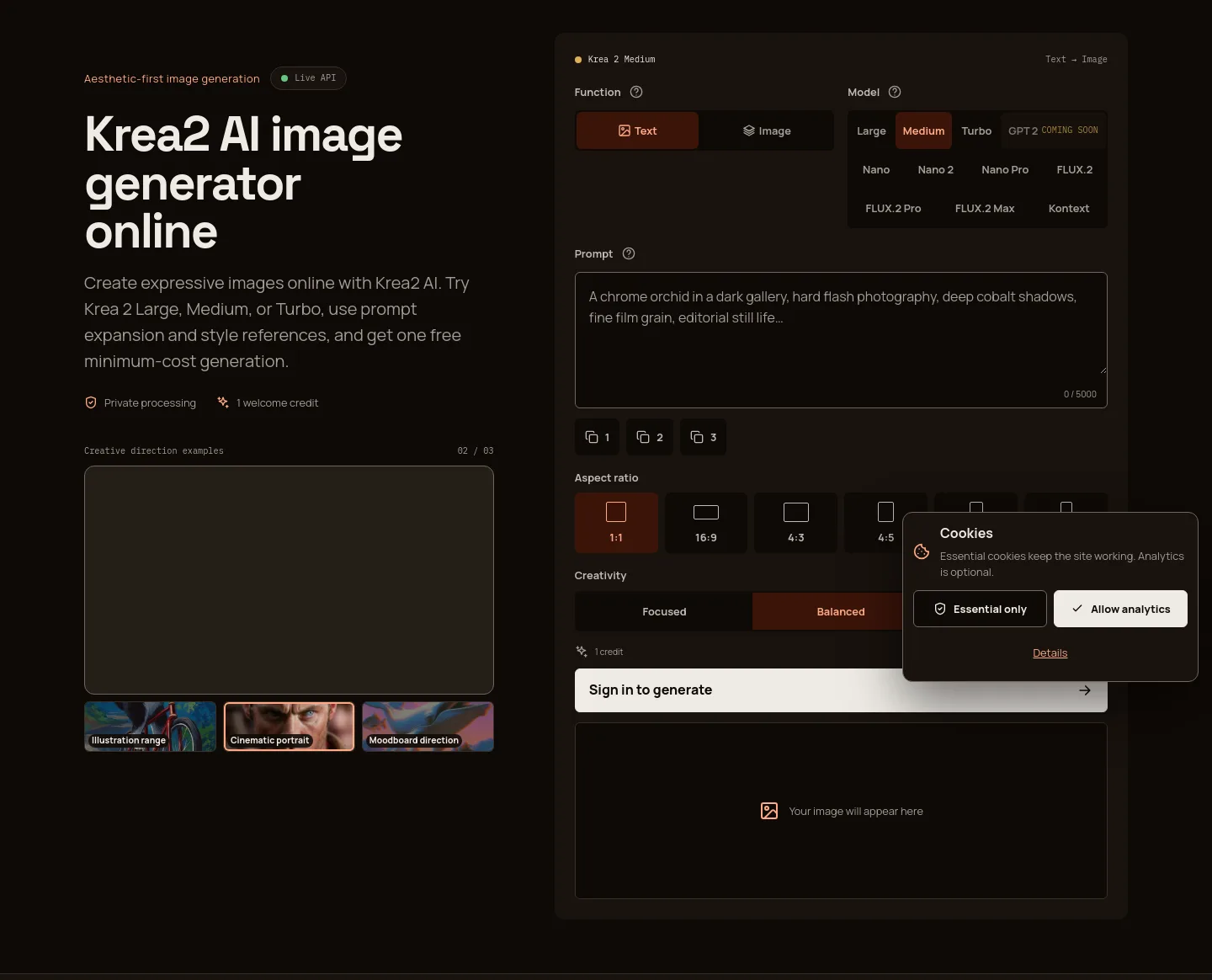Choose the Nano Pro model
This screenshot has height=980, width=1212.
(x=1005, y=169)
